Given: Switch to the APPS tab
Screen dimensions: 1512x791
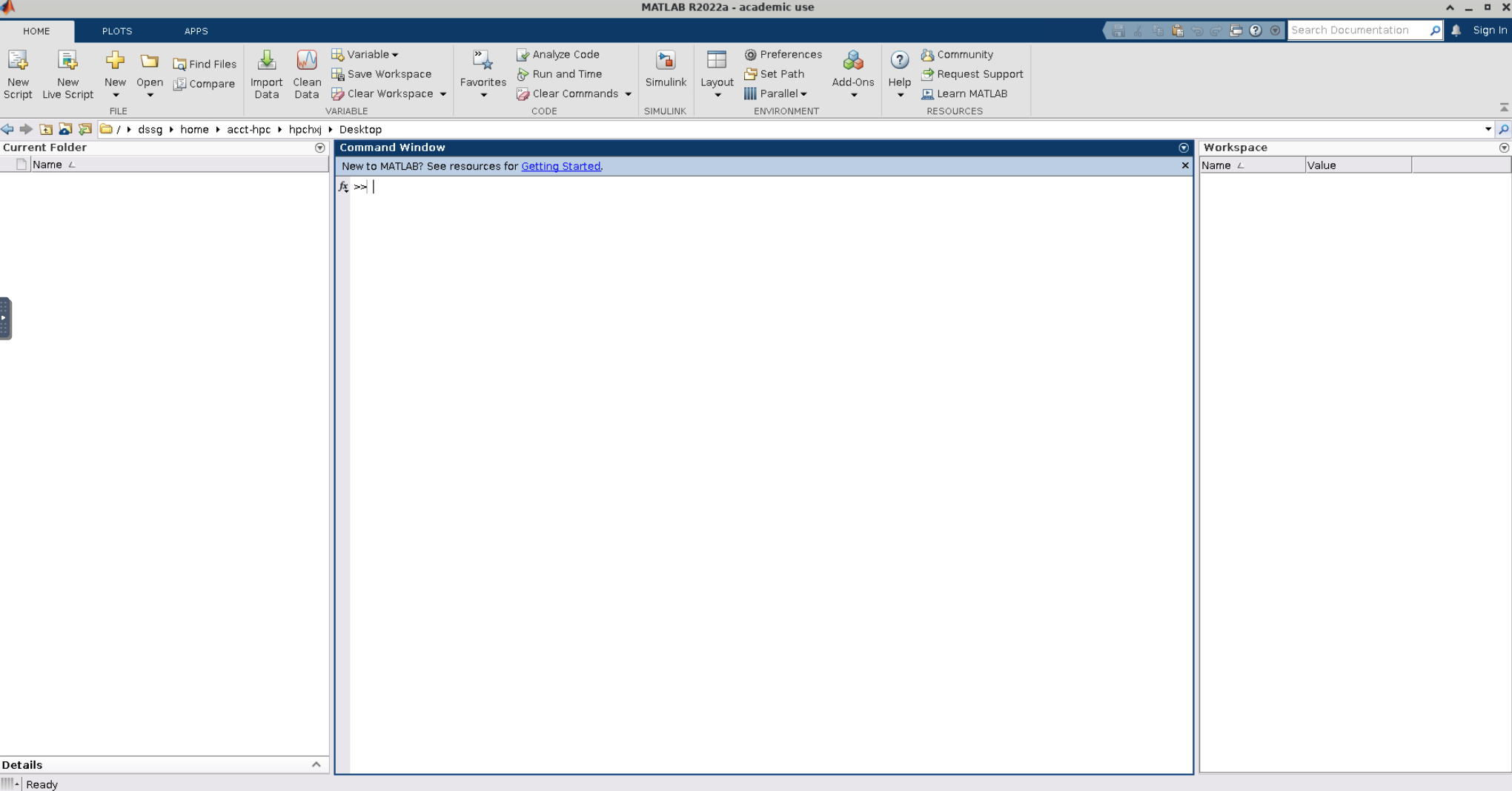Looking at the screenshot, I should coord(196,31).
